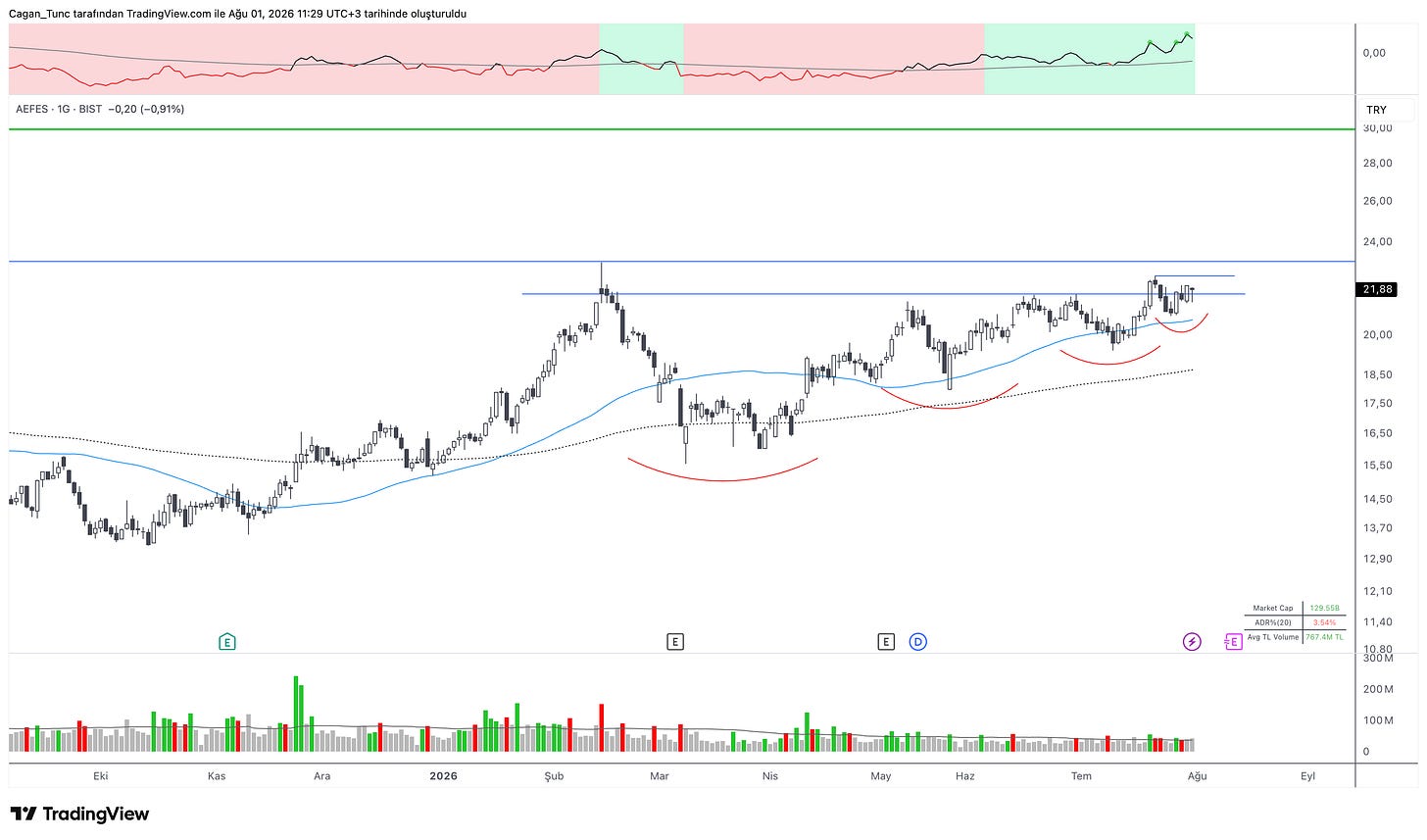Click the 17,50 price axis label
1427x840 pixels.
[x=1377, y=403]
